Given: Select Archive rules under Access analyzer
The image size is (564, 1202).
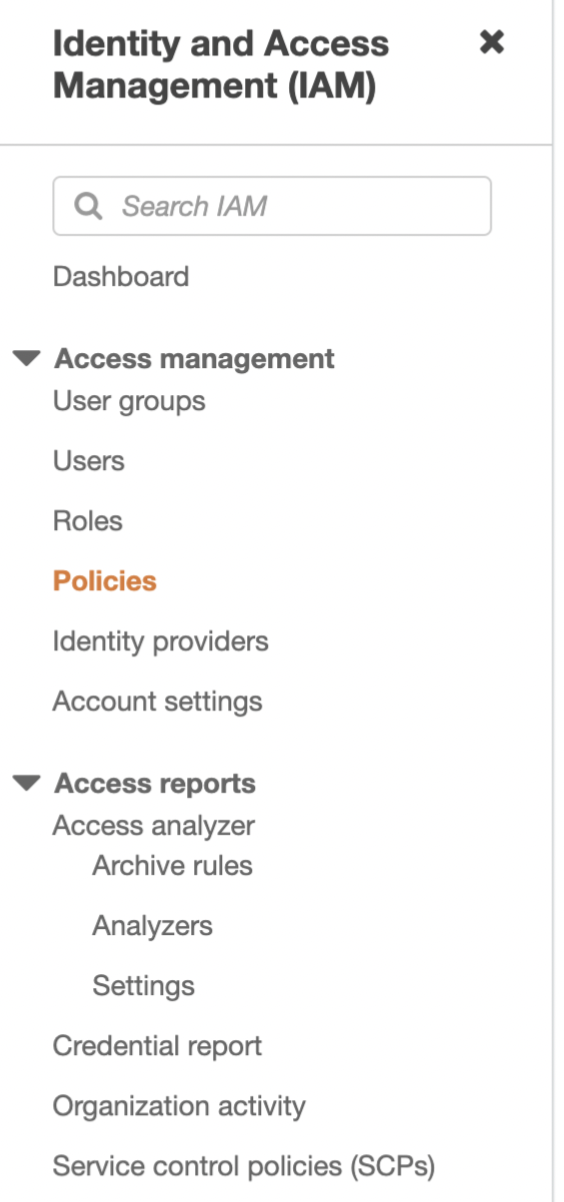Looking at the screenshot, I should point(173,865).
